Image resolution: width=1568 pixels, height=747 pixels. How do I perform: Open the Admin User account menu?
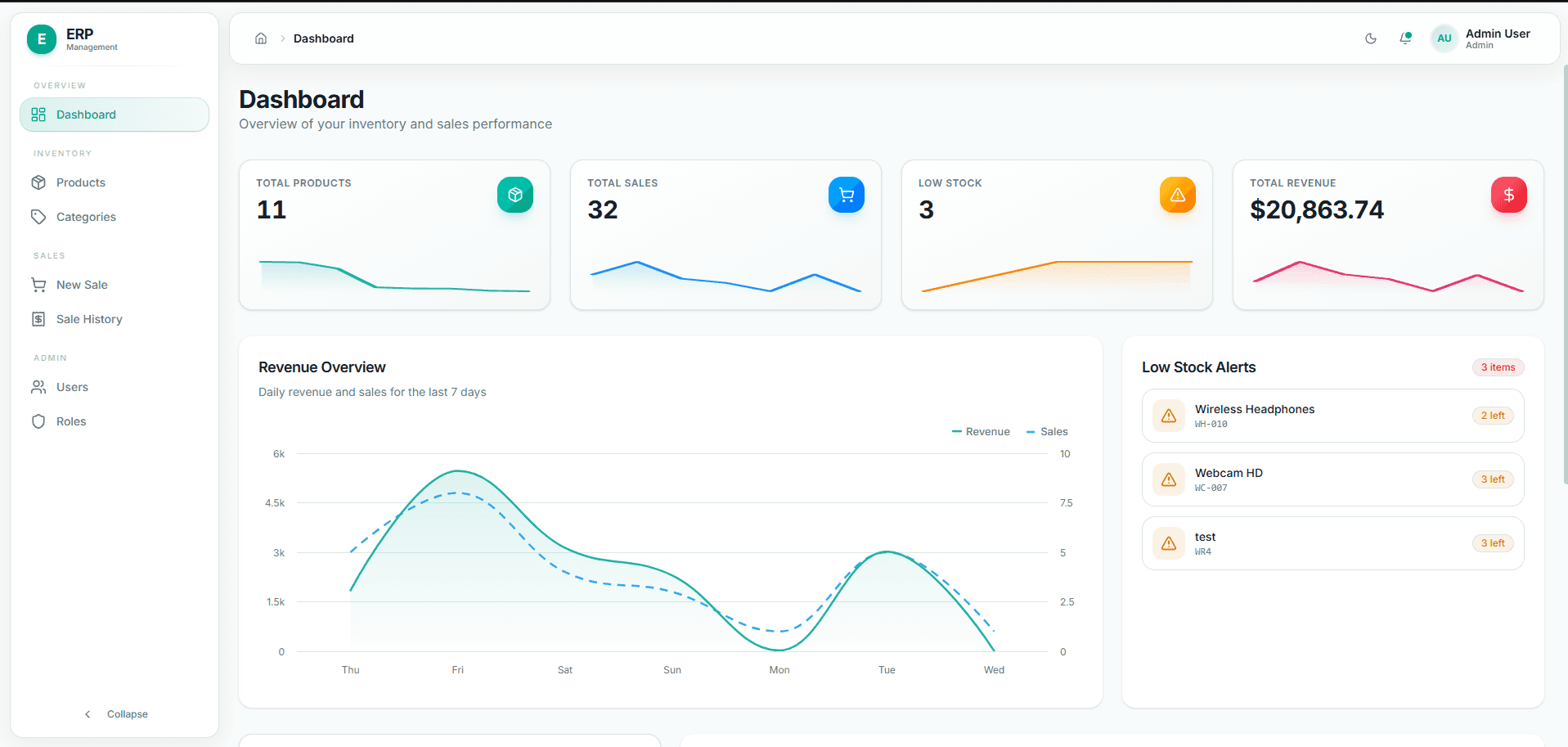click(1481, 38)
